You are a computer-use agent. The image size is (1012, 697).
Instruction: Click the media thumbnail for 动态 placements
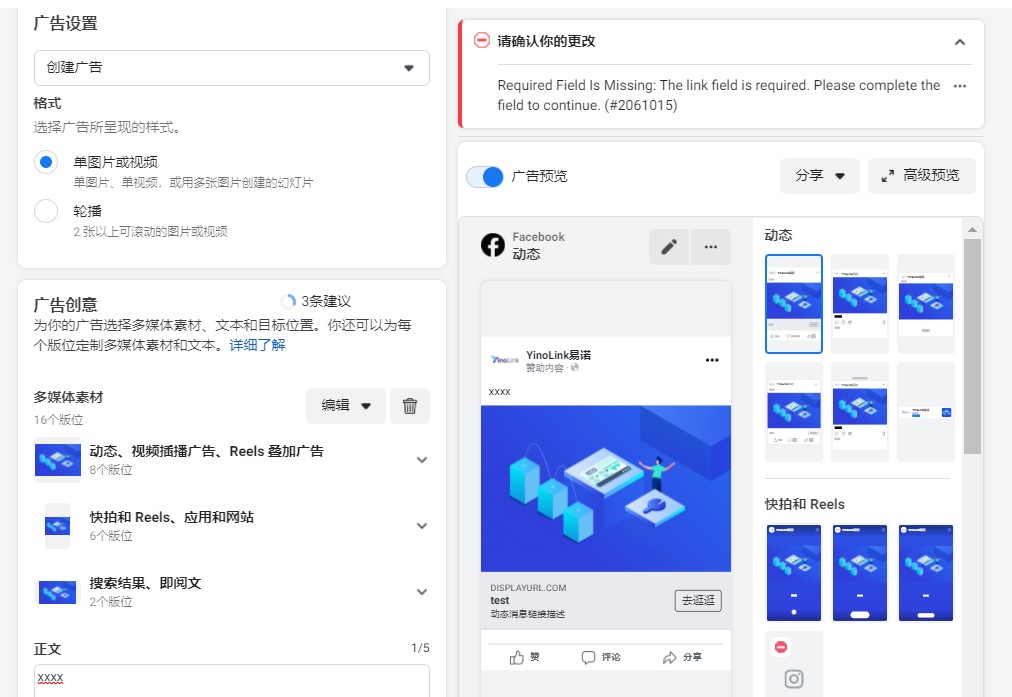(x=57, y=460)
